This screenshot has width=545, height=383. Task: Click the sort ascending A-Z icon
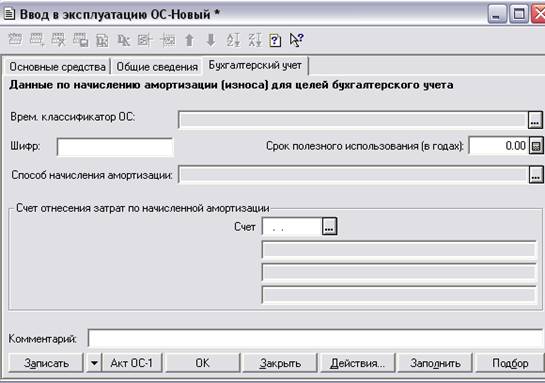tap(233, 40)
